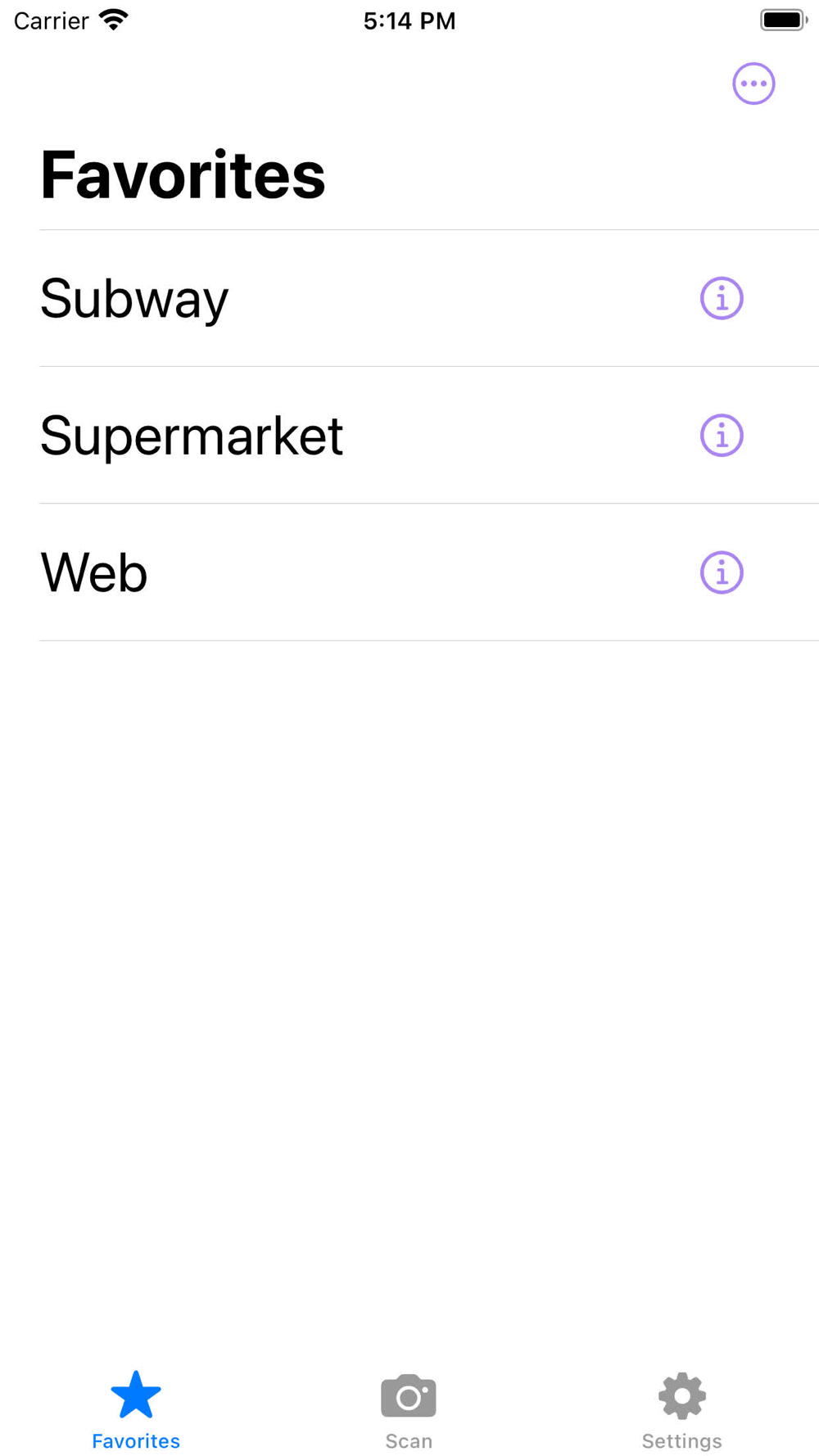Switch to the Favorites tab label
This screenshot has height=1456, width=819.
pos(136,1441)
